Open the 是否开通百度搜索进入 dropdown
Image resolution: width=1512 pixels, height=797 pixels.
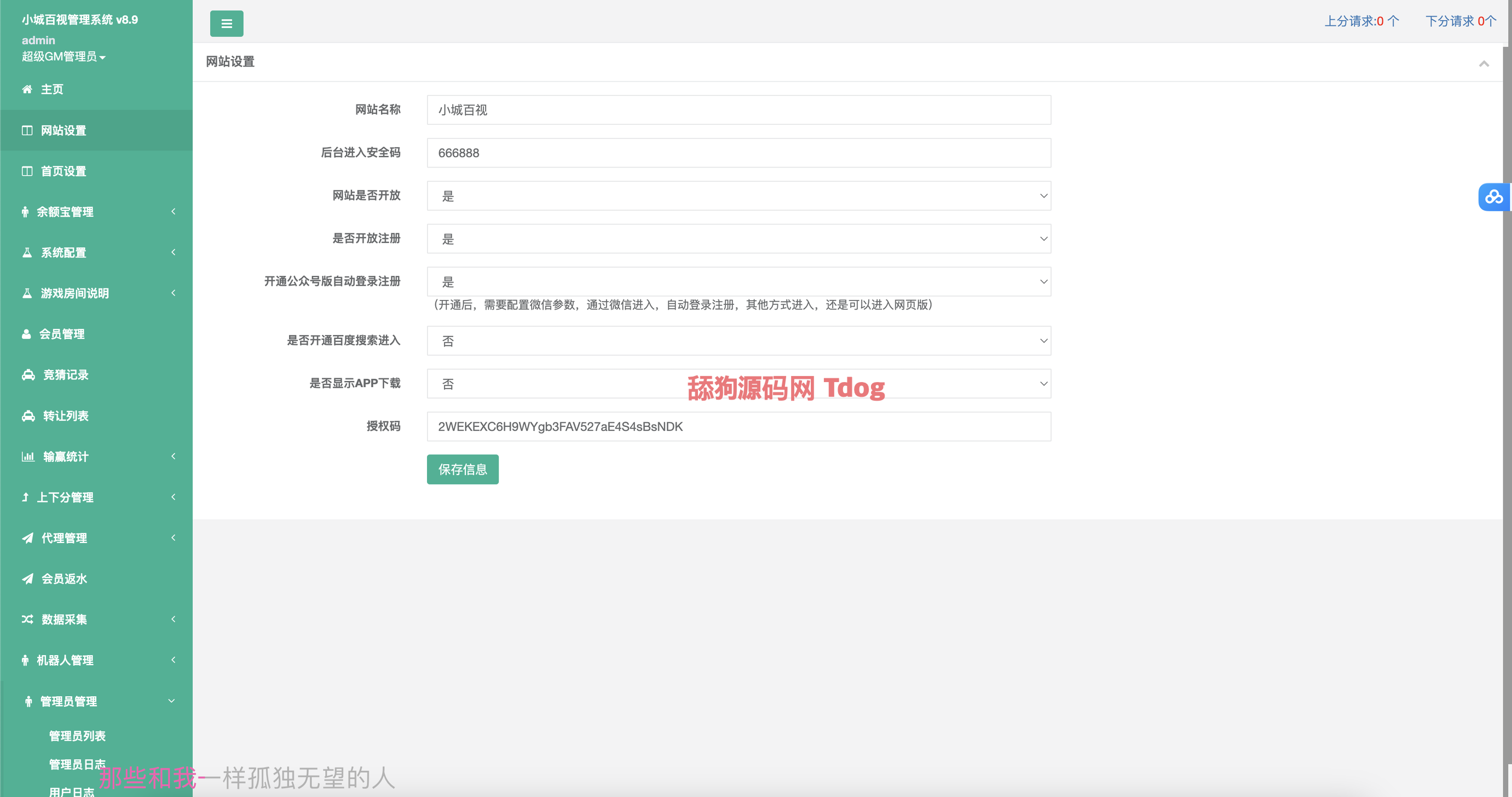pos(738,341)
